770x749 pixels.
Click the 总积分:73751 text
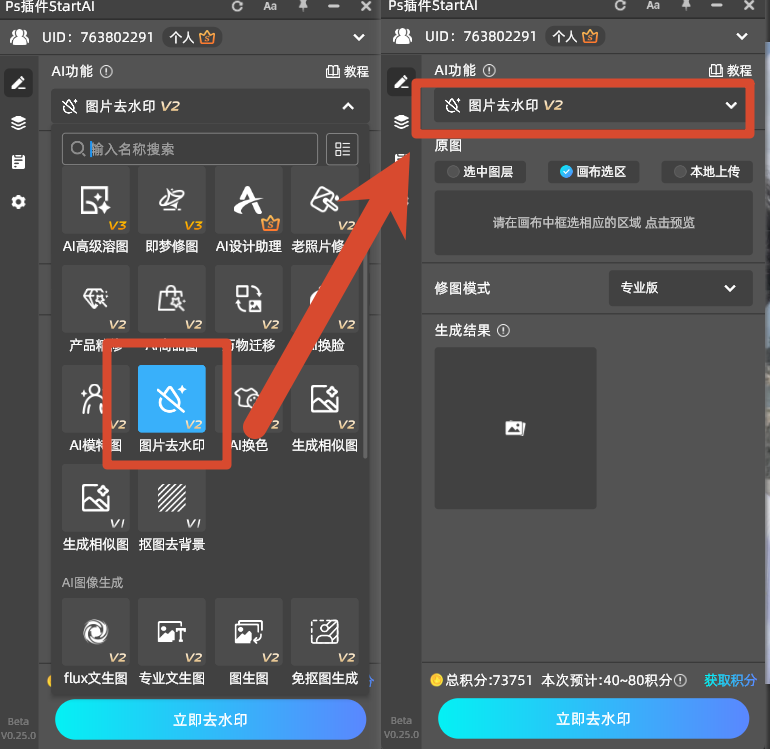tap(489, 680)
